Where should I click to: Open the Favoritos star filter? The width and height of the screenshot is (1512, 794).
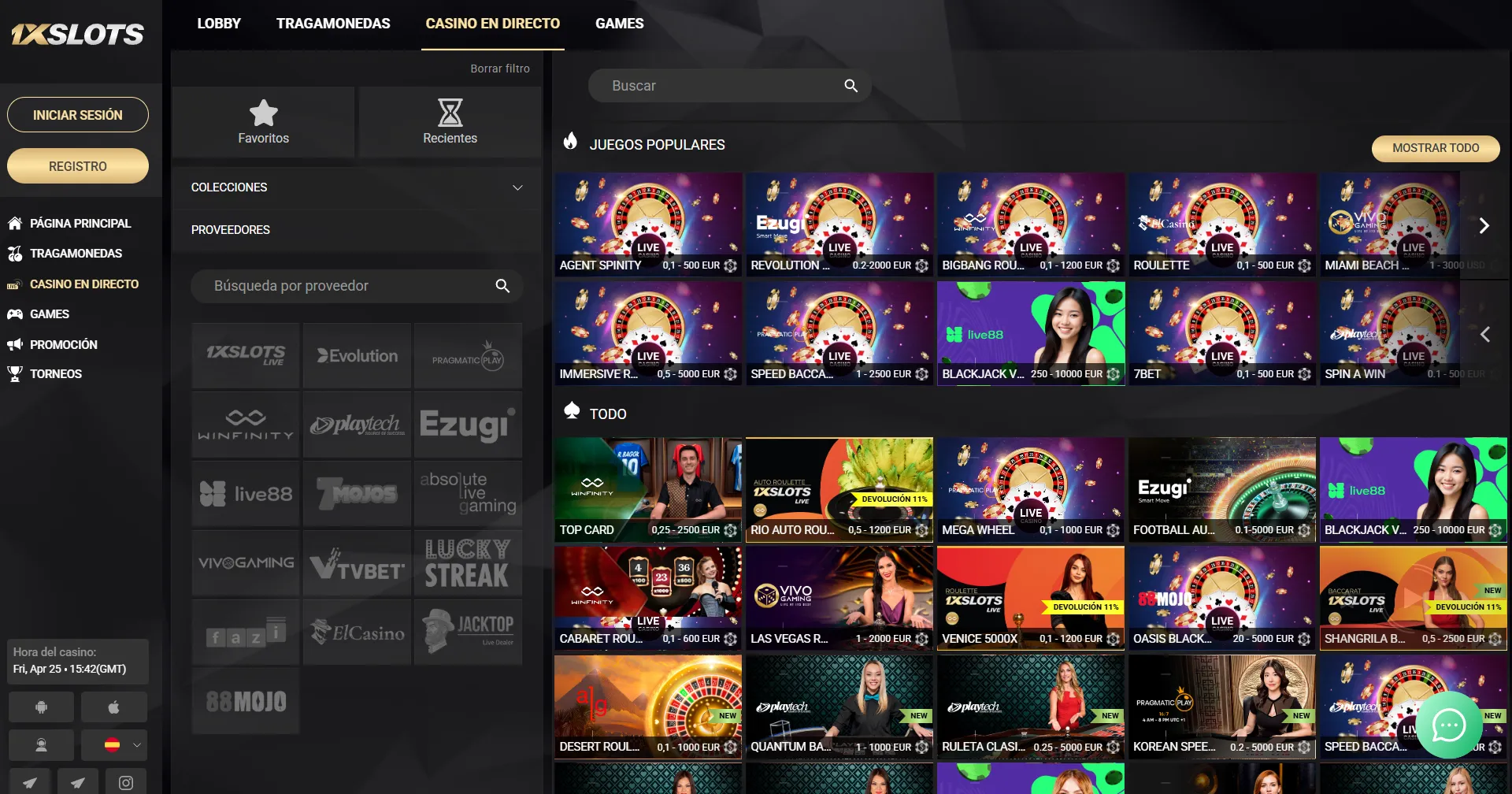point(263,122)
